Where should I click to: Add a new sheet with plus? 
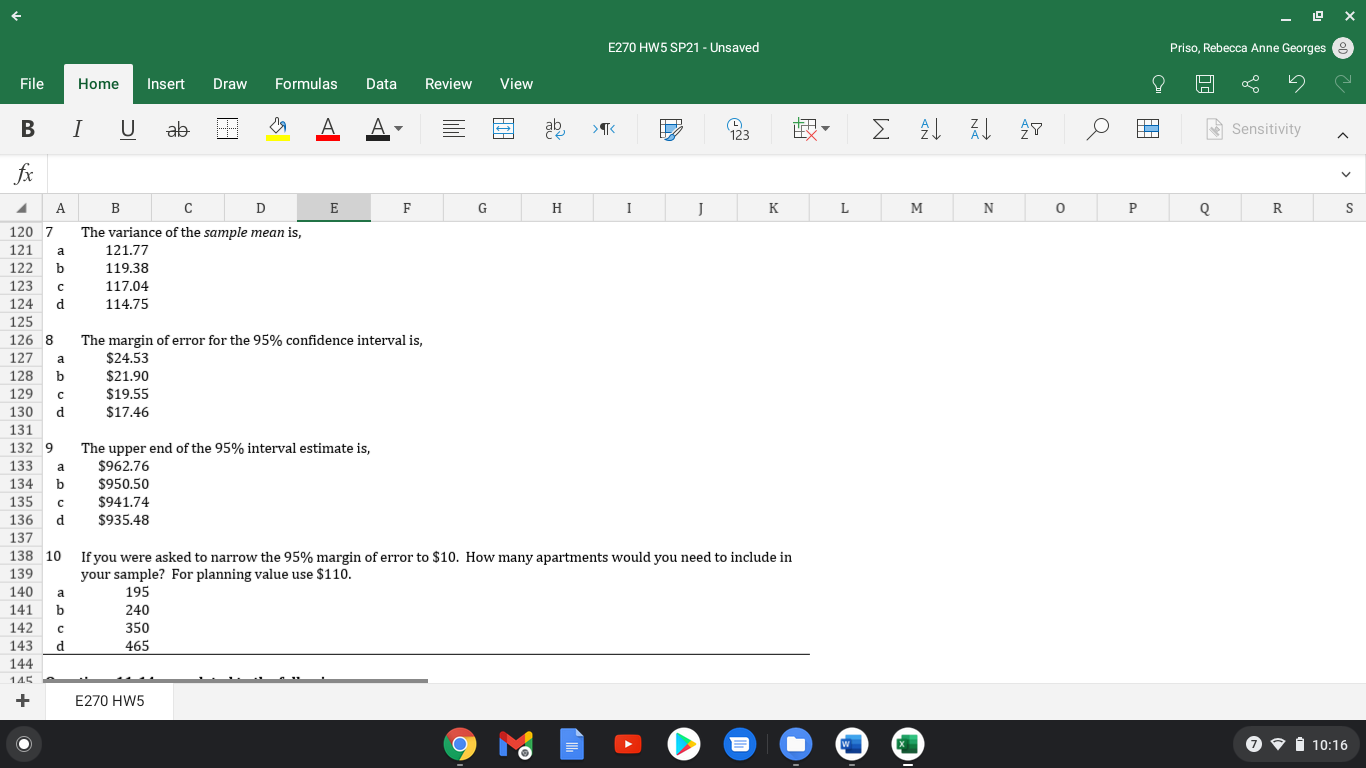pos(22,701)
